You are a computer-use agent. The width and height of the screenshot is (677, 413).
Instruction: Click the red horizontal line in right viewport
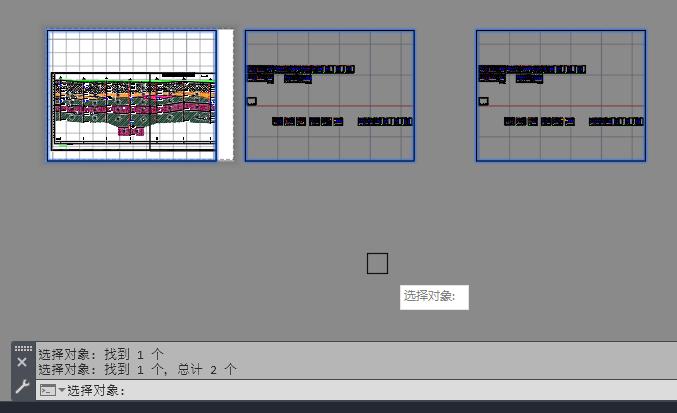tap(566, 105)
